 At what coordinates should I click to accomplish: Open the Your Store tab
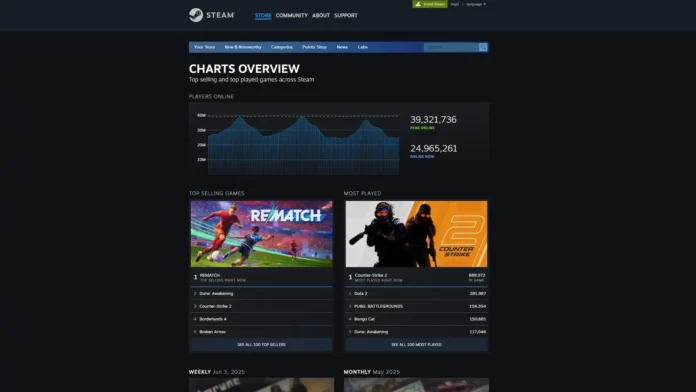pyautogui.click(x=204, y=47)
